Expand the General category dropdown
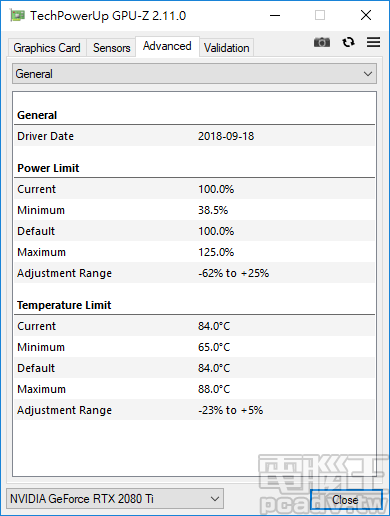The height and width of the screenshot is (516, 390). [x=194, y=74]
